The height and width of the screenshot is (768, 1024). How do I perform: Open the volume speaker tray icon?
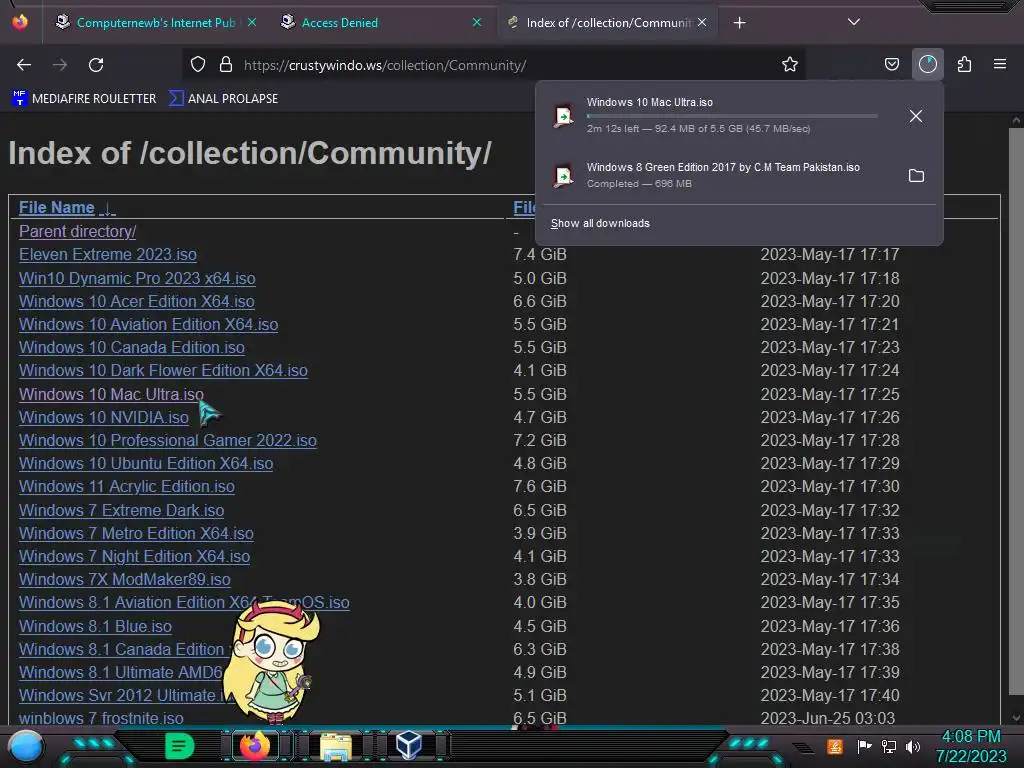[913, 746]
